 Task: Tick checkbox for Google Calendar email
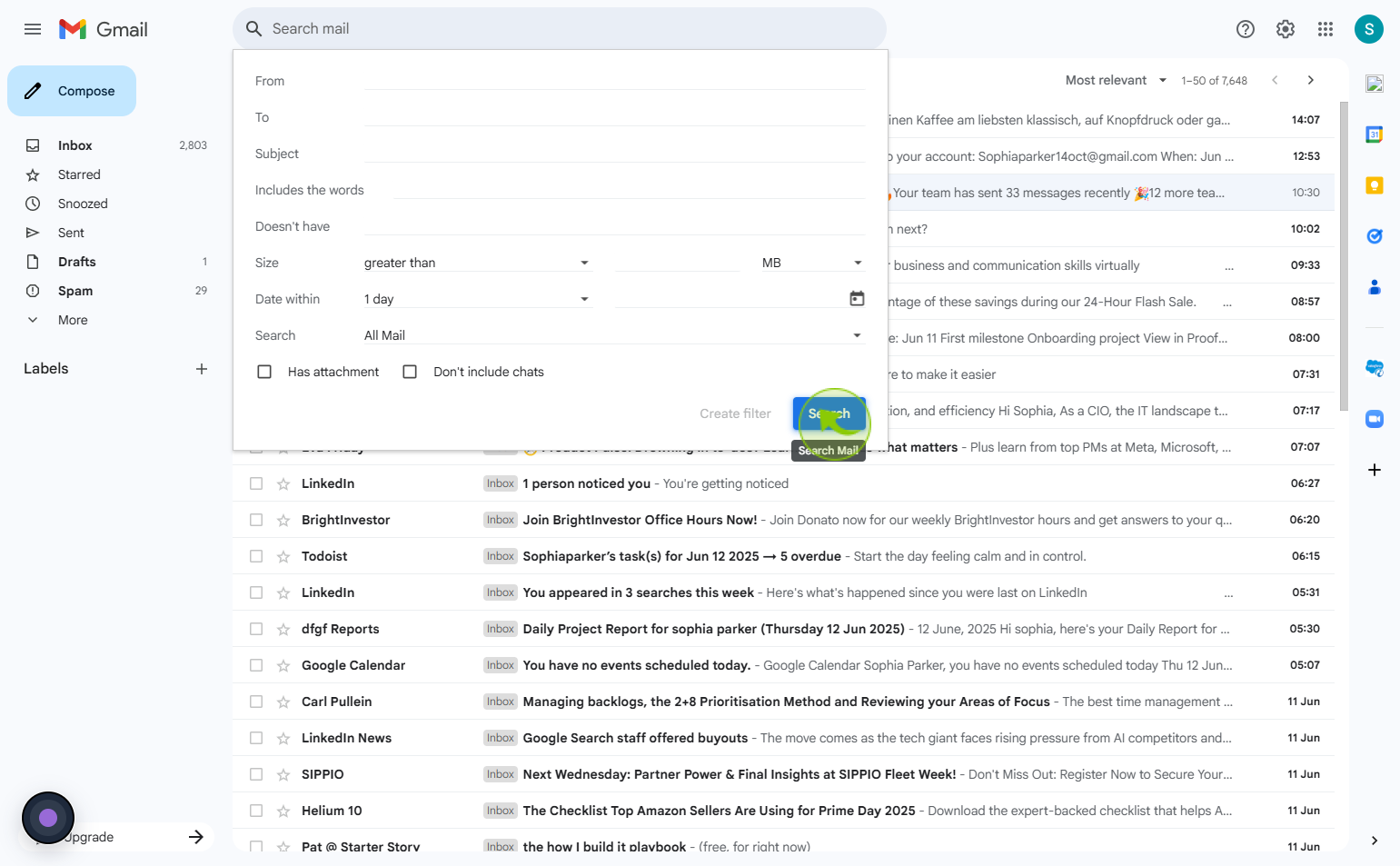click(x=256, y=665)
